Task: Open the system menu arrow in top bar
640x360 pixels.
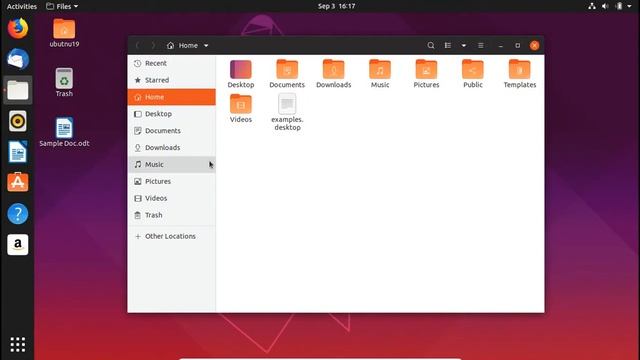Action: (x=630, y=6)
